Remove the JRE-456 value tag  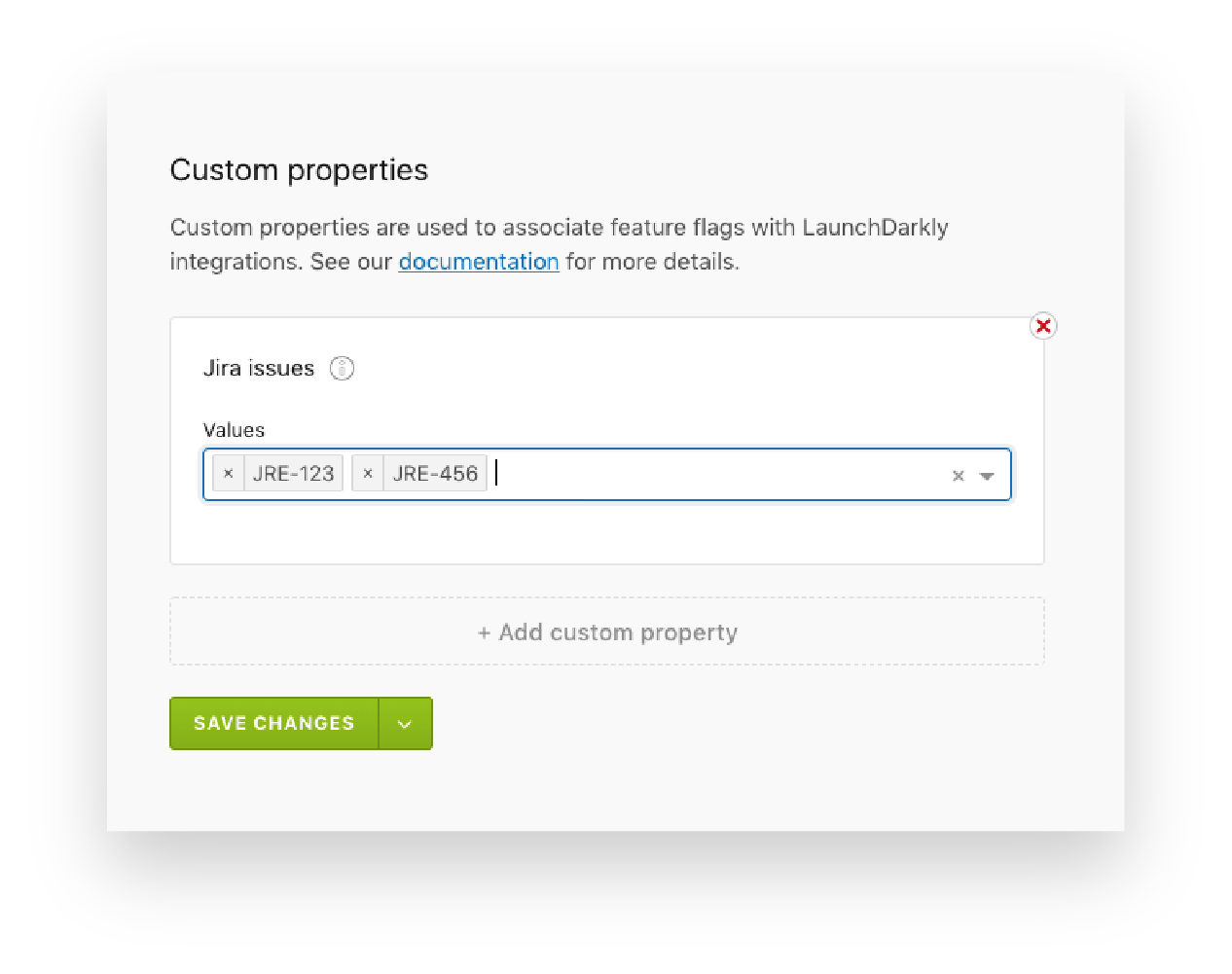point(367,473)
